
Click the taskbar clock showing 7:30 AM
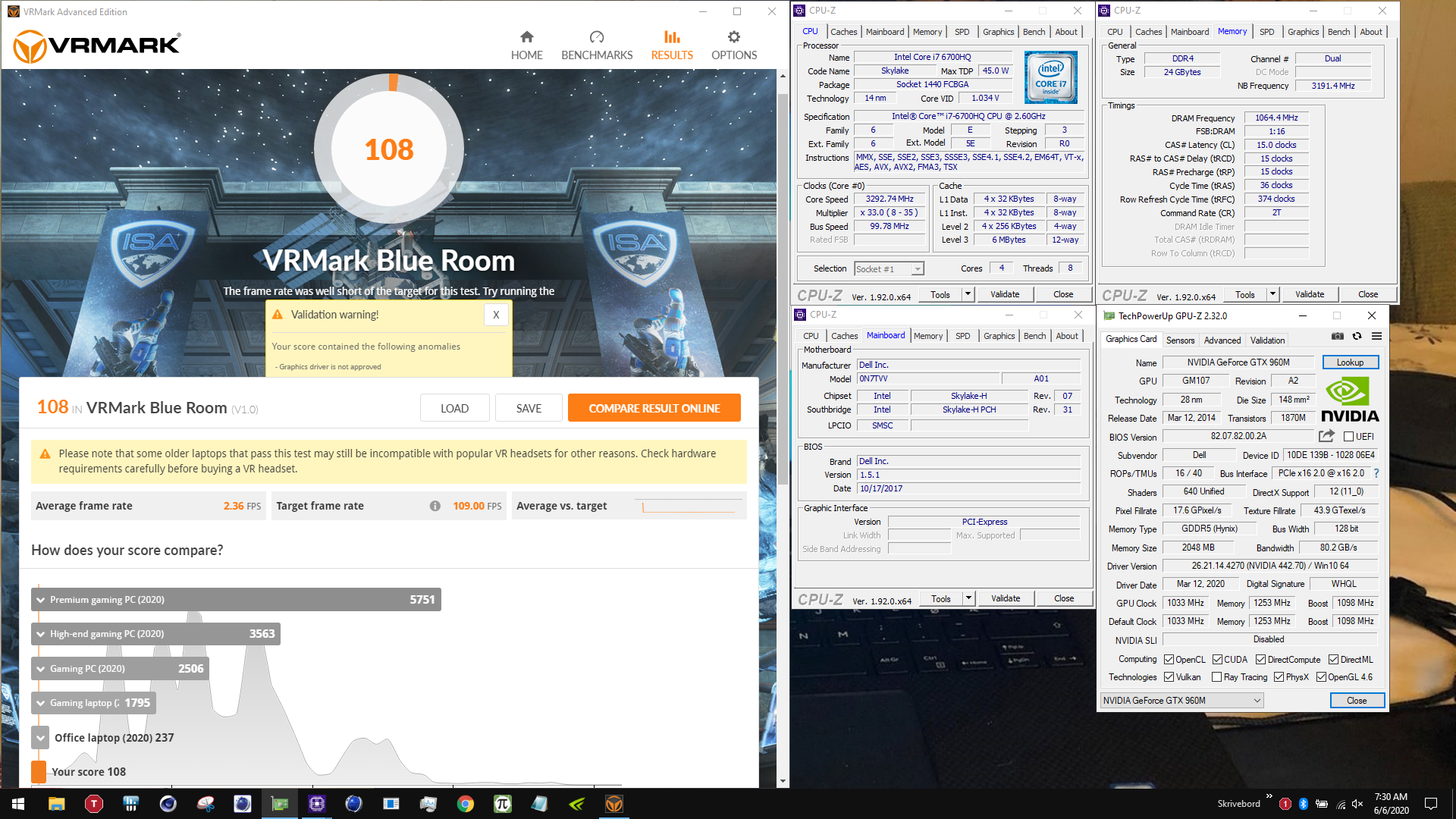coord(1391,804)
